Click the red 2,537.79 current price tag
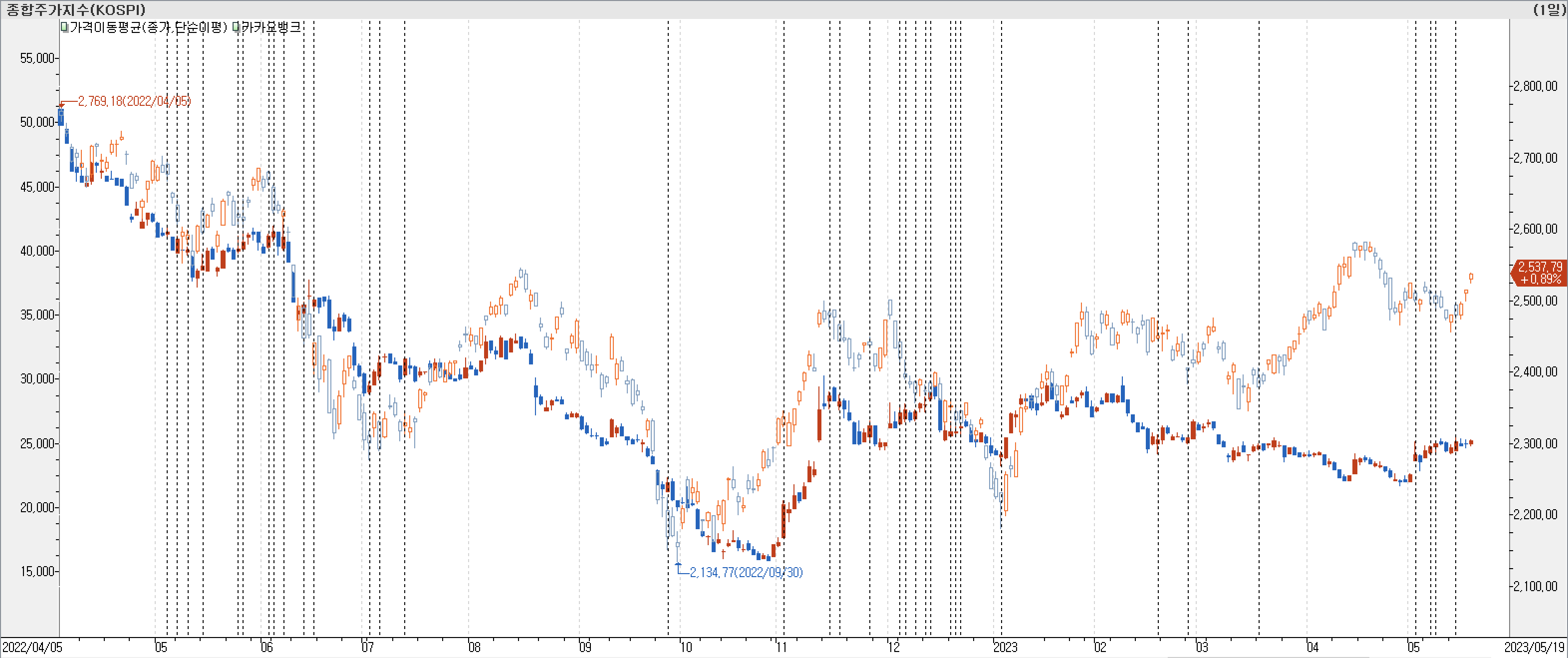This screenshot has width=1568, height=658. click(x=1540, y=273)
